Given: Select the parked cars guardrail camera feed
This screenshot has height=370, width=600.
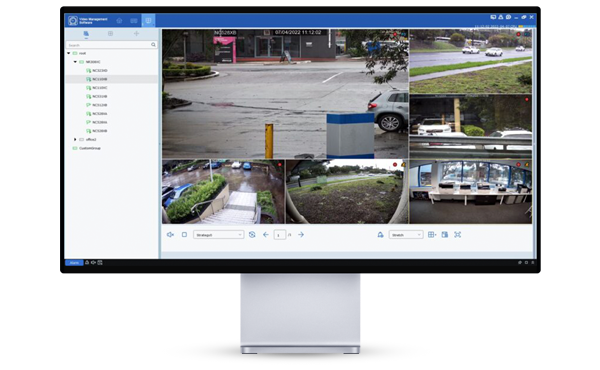Looking at the screenshot, I should (x=471, y=127).
